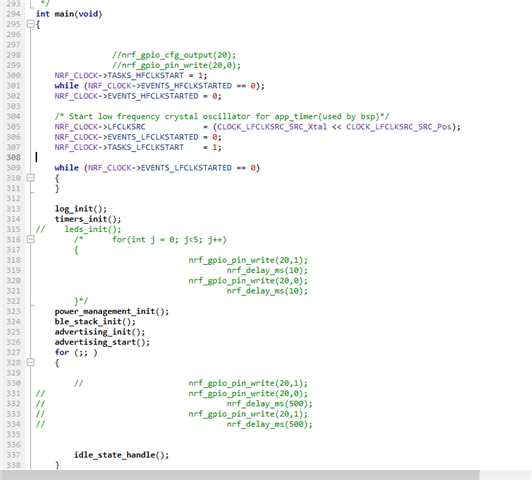This screenshot has height=480, width=532.
Task: Collapse the while loop block fold marker
Action: (31, 178)
